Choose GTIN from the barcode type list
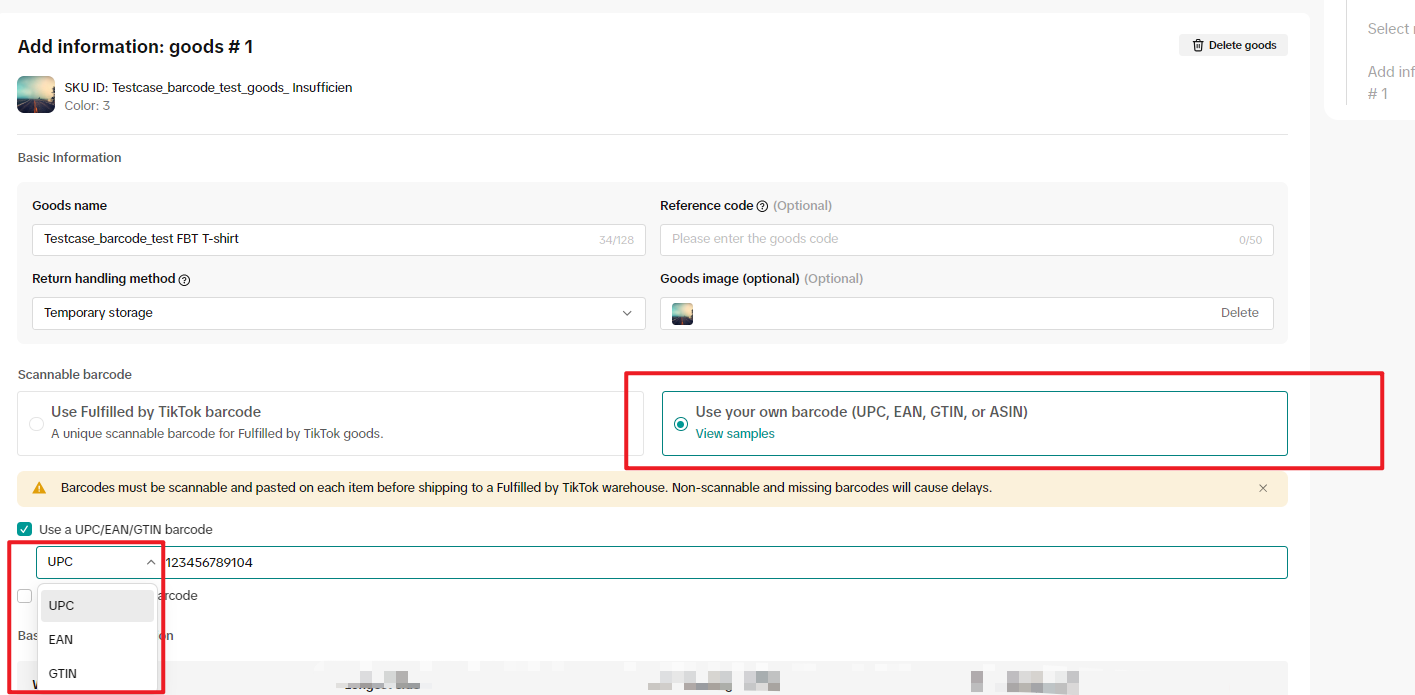Image resolution: width=1415 pixels, height=695 pixels. pyautogui.click(x=97, y=674)
